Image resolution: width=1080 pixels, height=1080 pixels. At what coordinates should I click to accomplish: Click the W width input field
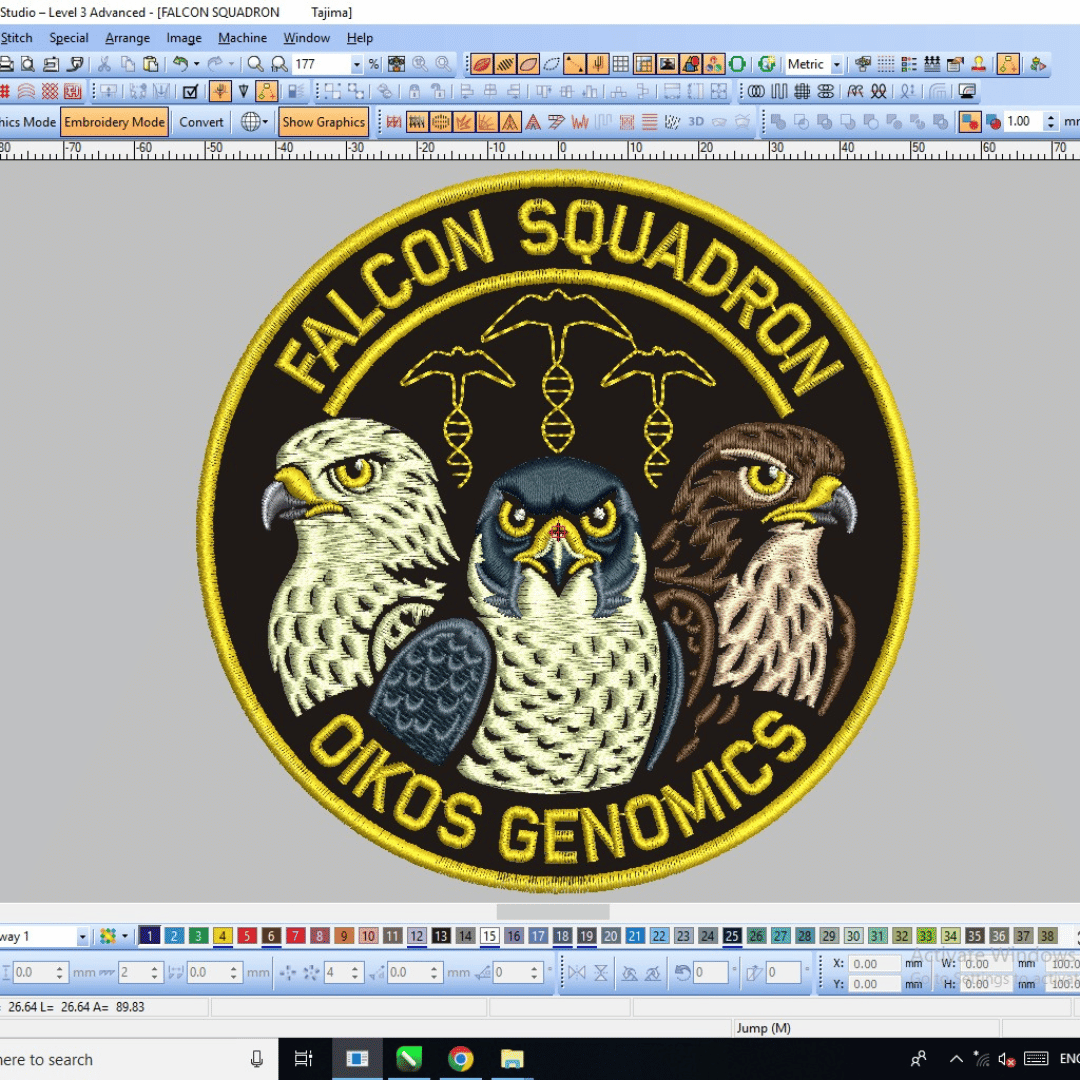(984, 964)
